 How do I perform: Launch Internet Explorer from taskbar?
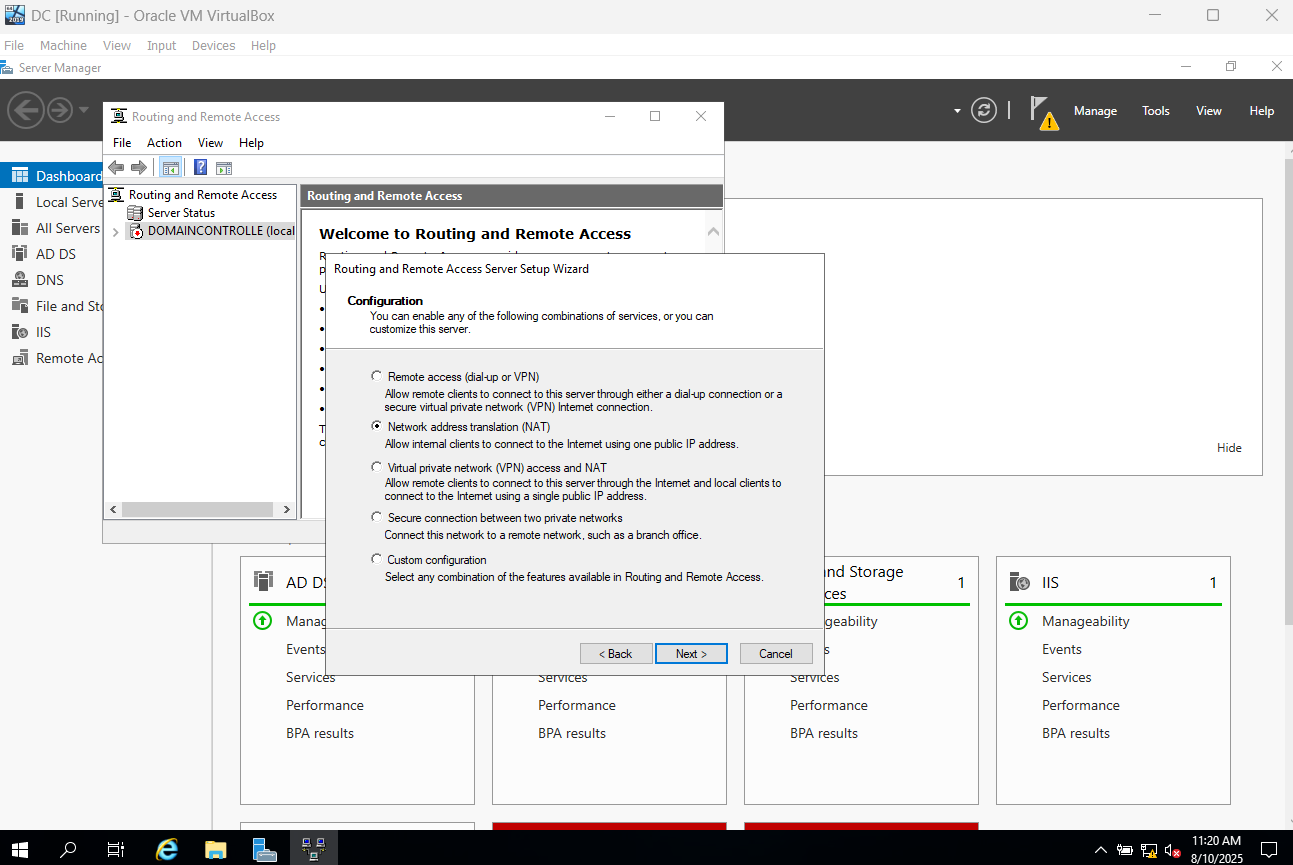167,849
